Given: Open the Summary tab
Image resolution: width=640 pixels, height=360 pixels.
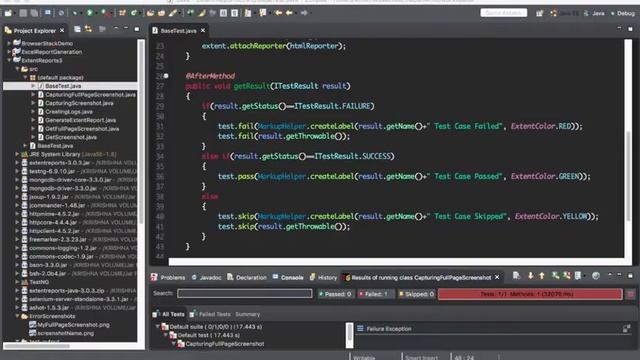Looking at the screenshot, I should pyautogui.click(x=247, y=314).
